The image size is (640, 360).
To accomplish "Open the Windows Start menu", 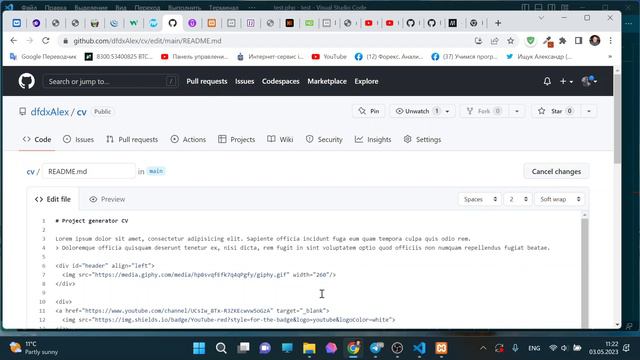I will click(199, 348).
